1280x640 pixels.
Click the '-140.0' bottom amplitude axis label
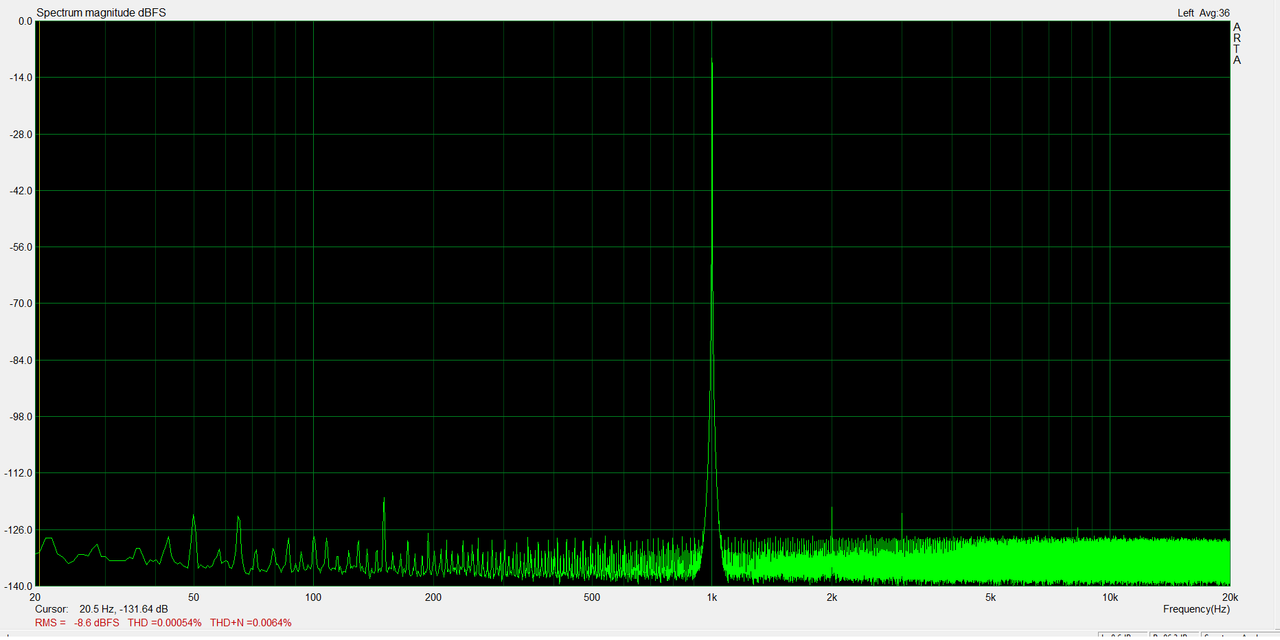click(x=18, y=586)
